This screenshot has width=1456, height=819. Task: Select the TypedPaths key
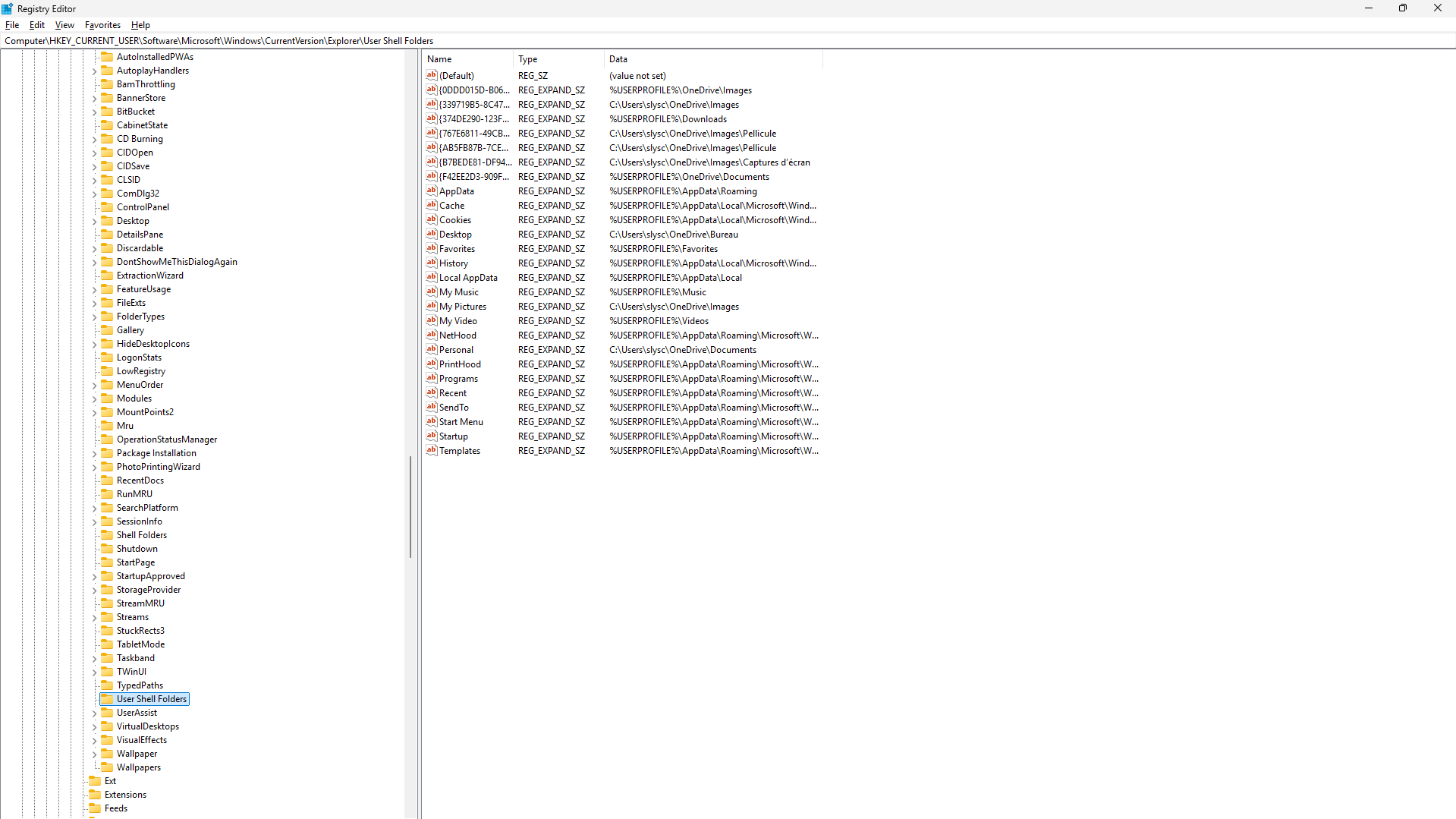[140, 685]
